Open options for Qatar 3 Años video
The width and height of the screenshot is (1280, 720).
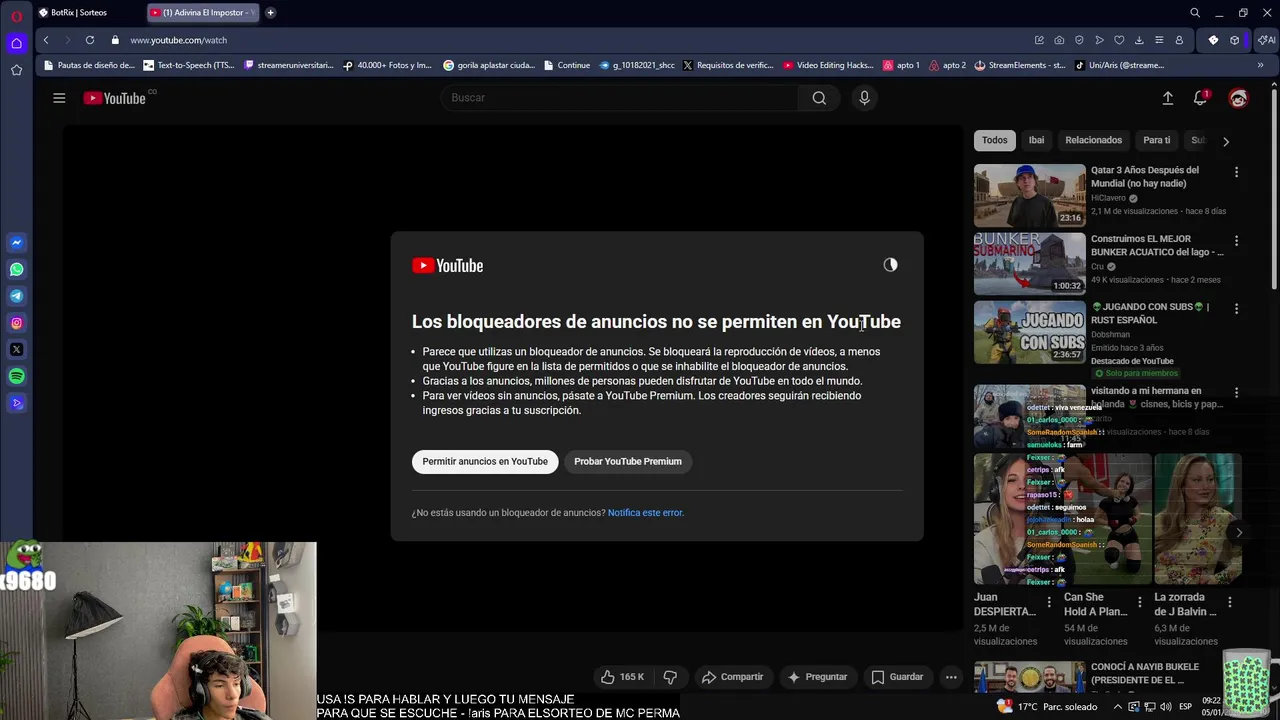pos(1236,172)
